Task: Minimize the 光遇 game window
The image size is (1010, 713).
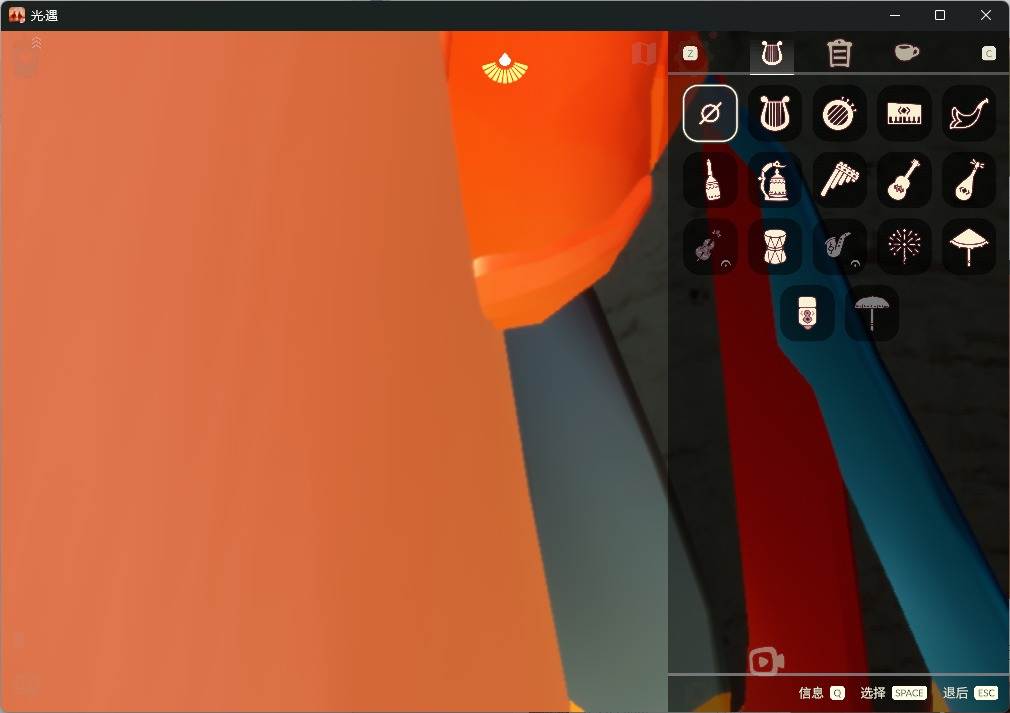Action: point(895,15)
